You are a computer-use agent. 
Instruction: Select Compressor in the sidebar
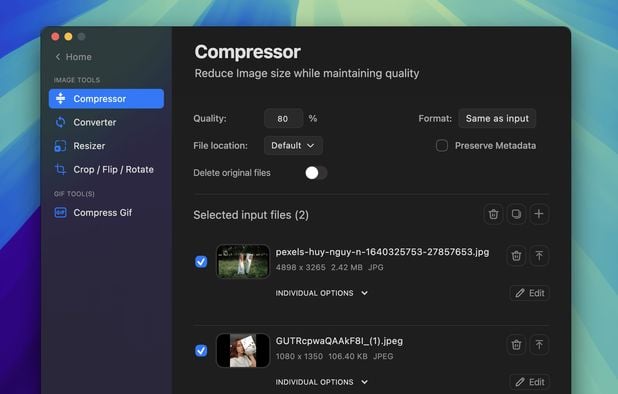tap(106, 98)
